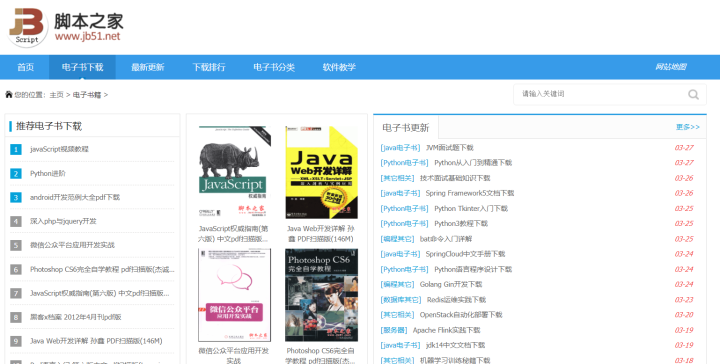
Task: Open jdk14中文文档下载 entry
Action: tap(455, 345)
